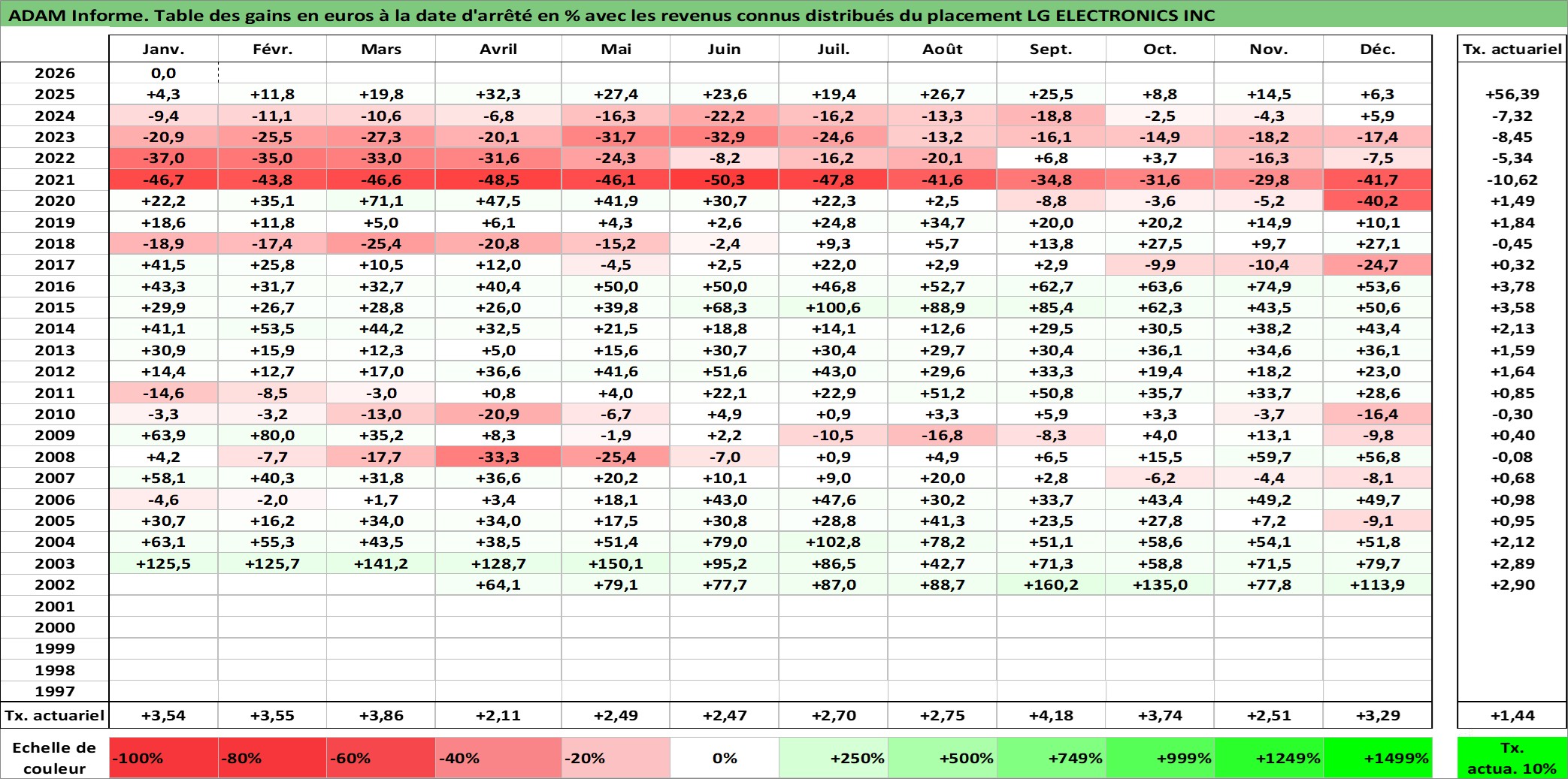Viewport: 1568px width, 779px height.
Task: Click the +141,2 cell in 2003
Action: coord(381,563)
